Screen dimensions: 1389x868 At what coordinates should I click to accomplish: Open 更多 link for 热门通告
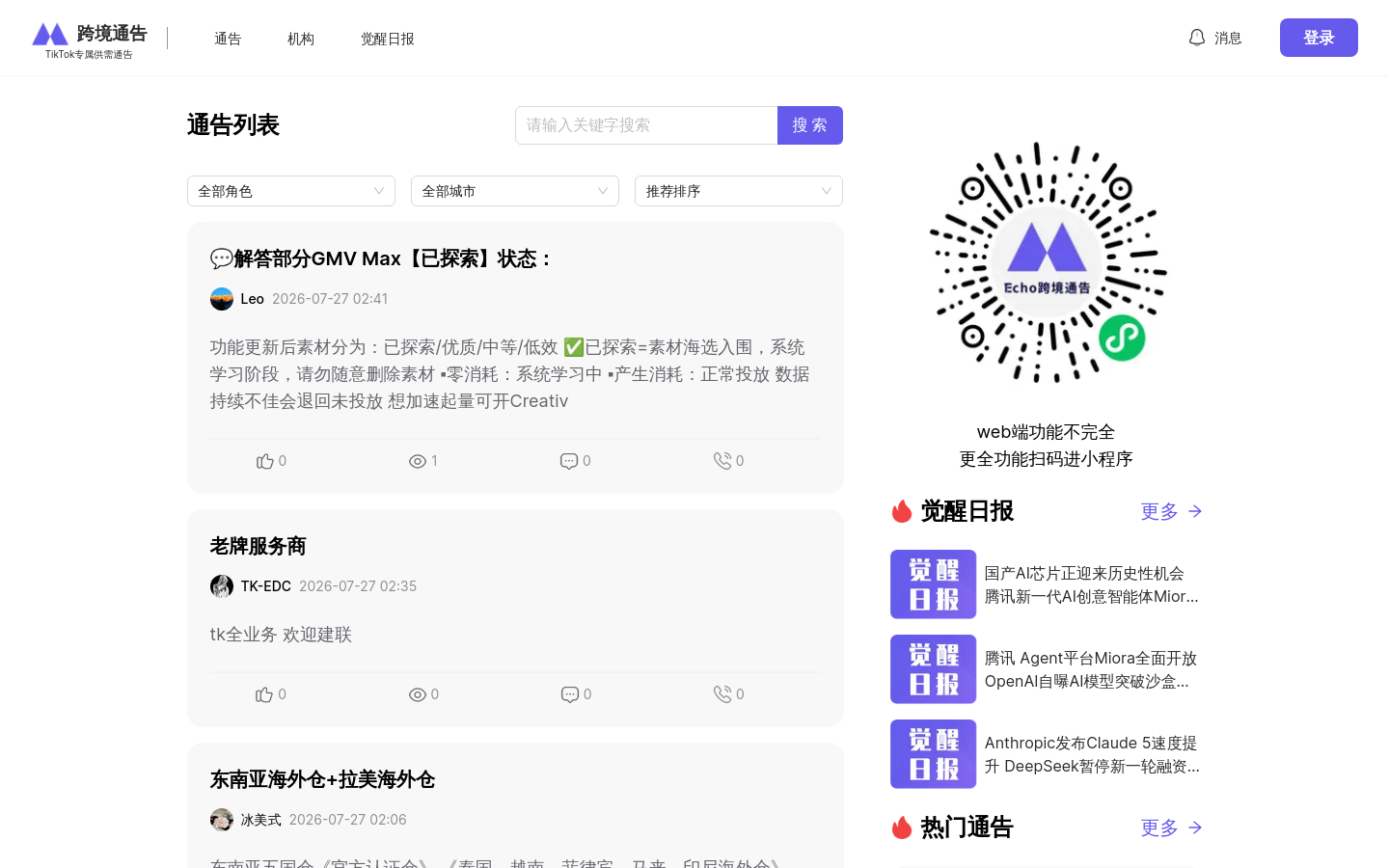click(x=1159, y=827)
